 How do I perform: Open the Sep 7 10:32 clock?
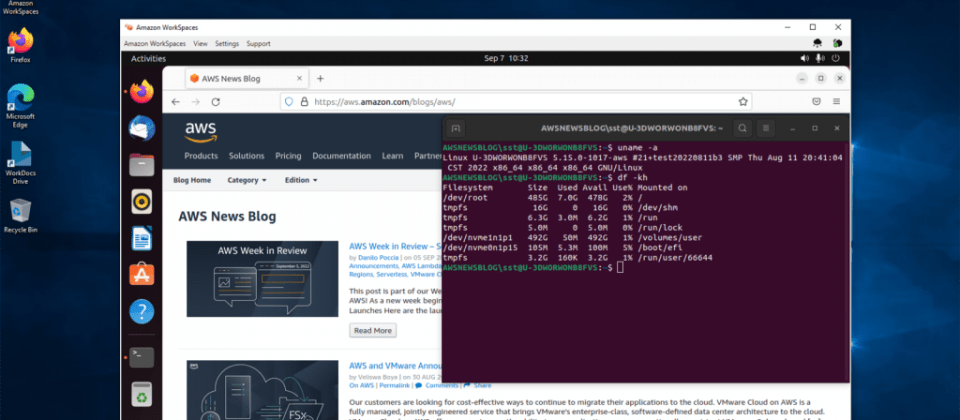(506, 59)
